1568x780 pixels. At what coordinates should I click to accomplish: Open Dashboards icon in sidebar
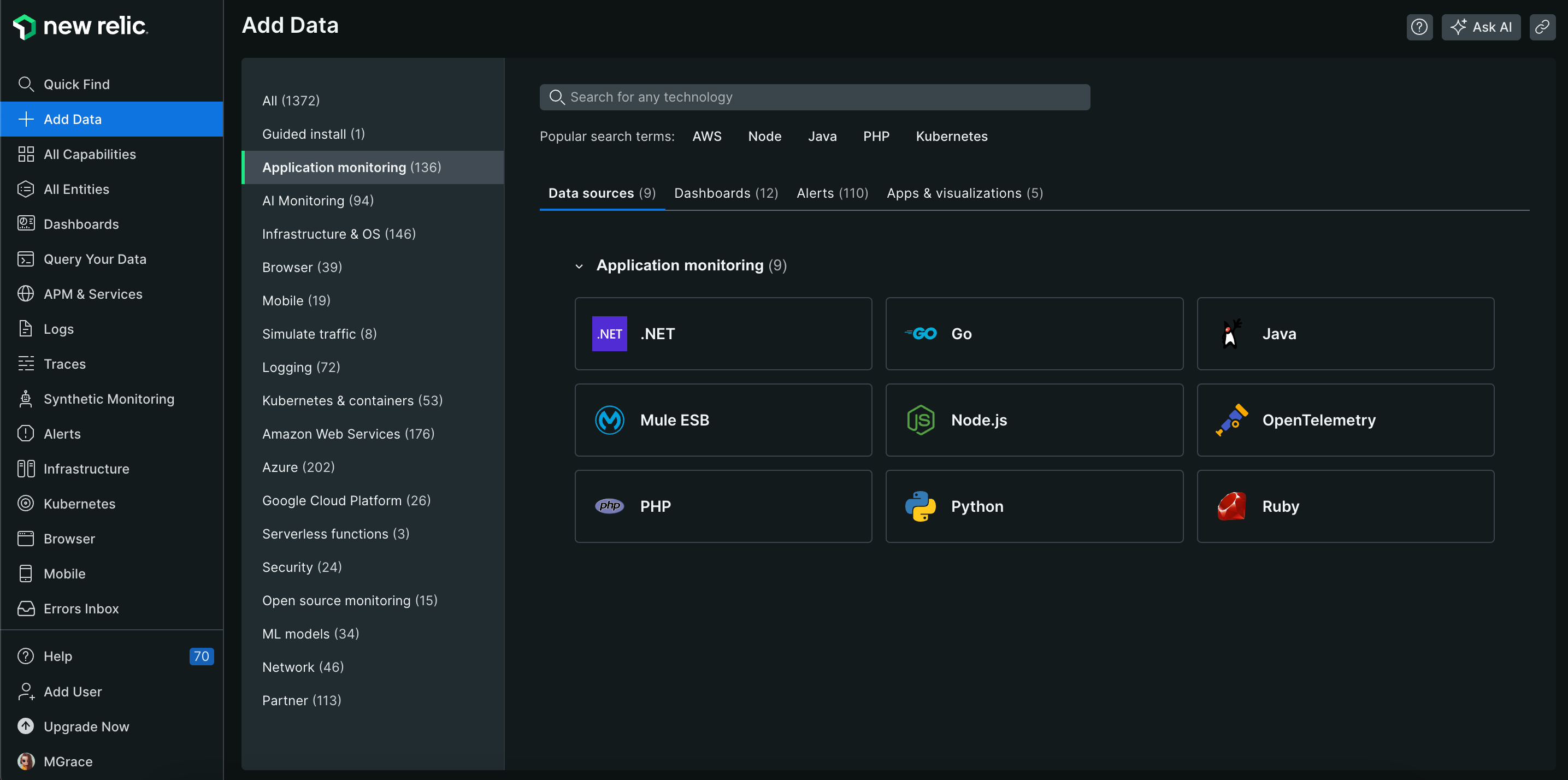click(x=26, y=224)
